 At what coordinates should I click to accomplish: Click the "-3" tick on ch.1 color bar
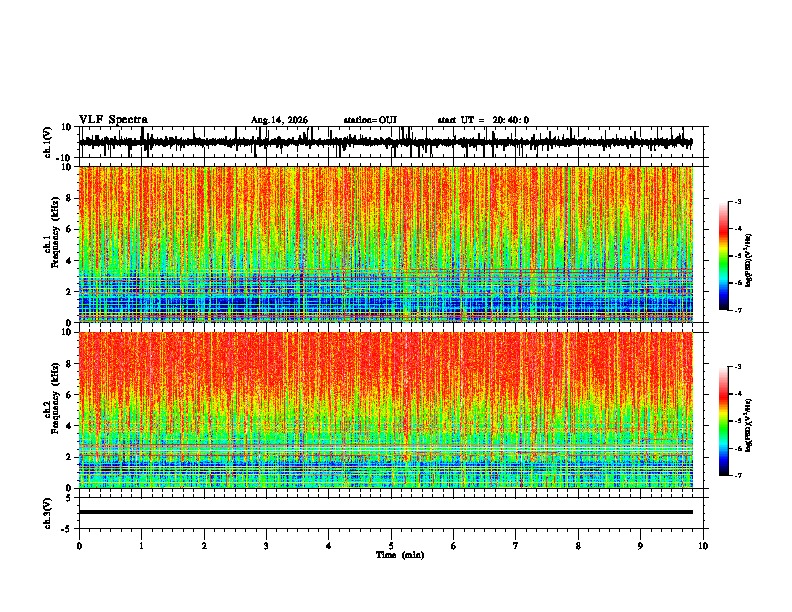pyautogui.click(x=738, y=202)
